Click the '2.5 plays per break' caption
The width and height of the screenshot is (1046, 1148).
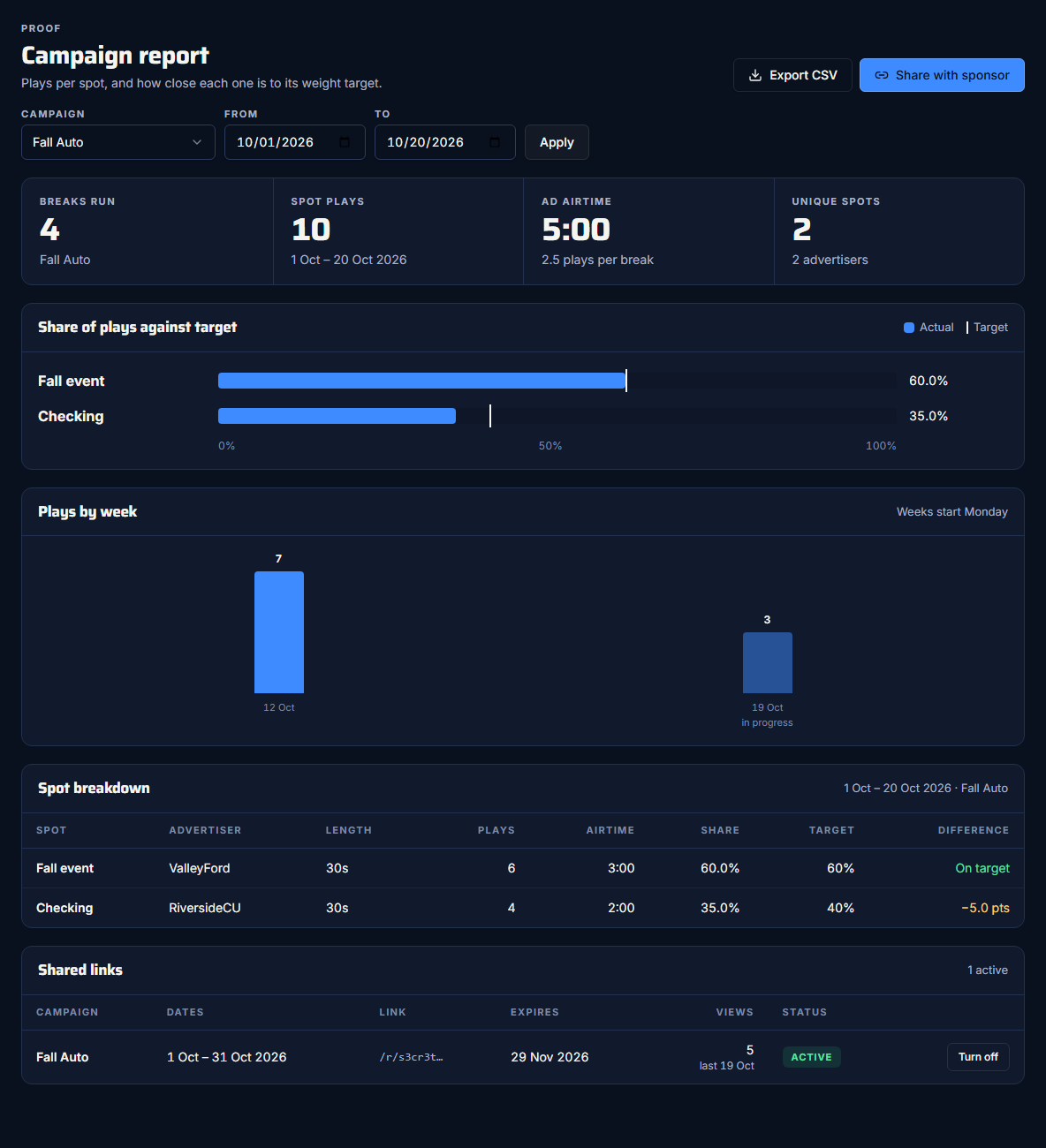pyautogui.click(x=598, y=260)
